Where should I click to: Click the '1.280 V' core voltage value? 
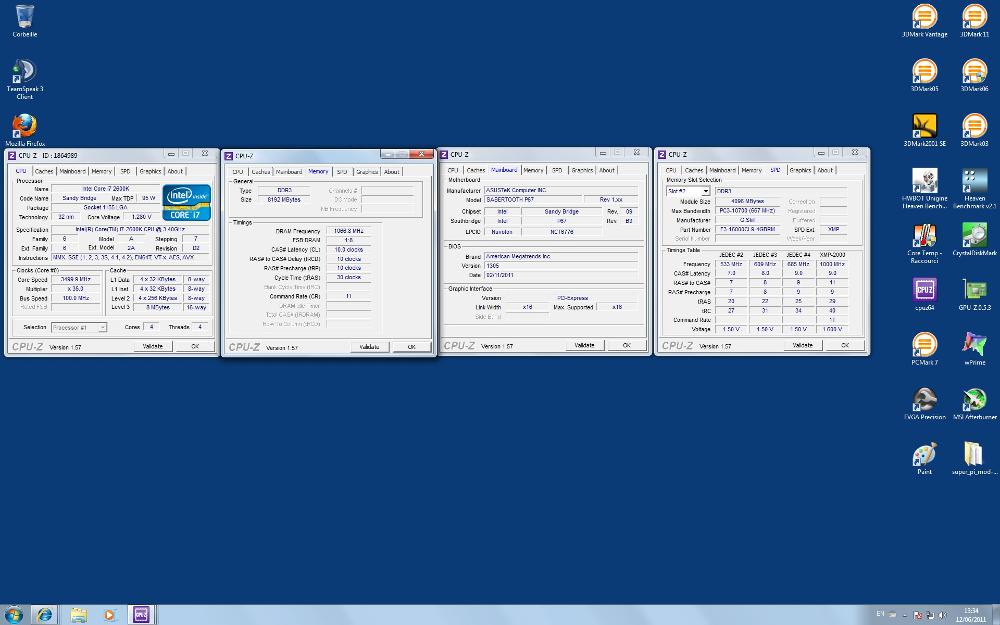pyautogui.click(x=140, y=217)
